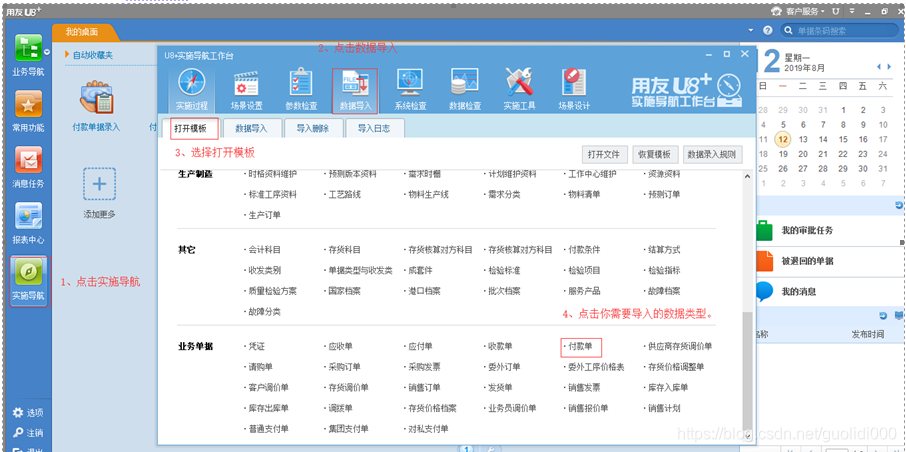The width and height of the screenshot is (906, 452).
Task: Click the 实施导航 sidebar icon
Action: [29, 281]
